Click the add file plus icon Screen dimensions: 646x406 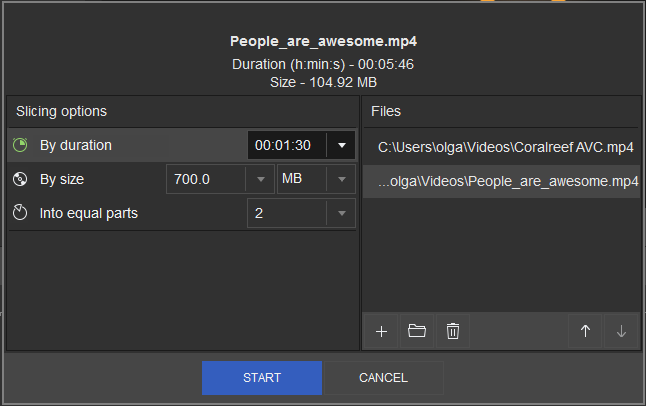tap(381, 331)
